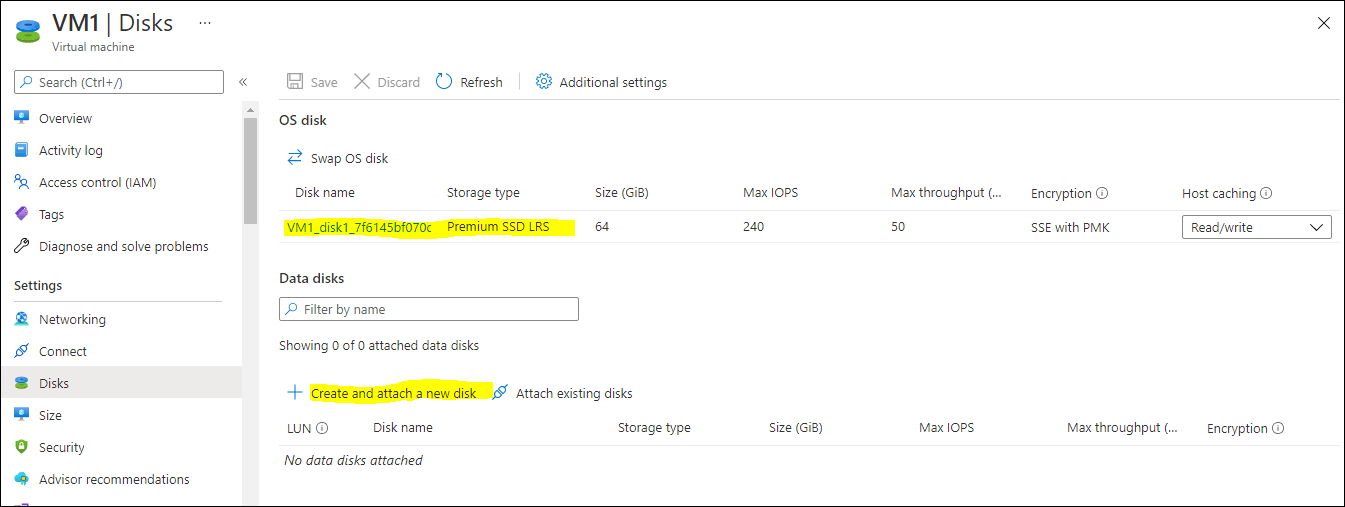1345x507 pixels.
Task: Go to Access control (IAM)
Action: (x=97, y=182)
